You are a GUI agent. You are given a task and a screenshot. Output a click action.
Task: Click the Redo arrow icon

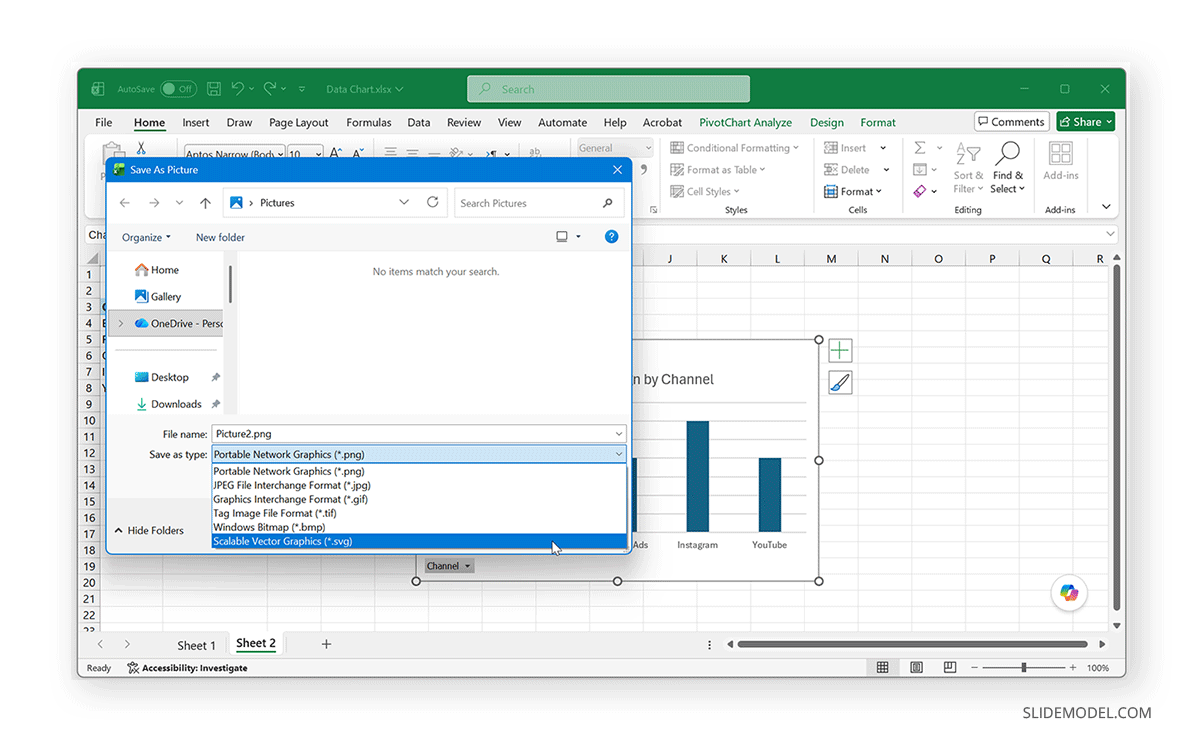270,89
